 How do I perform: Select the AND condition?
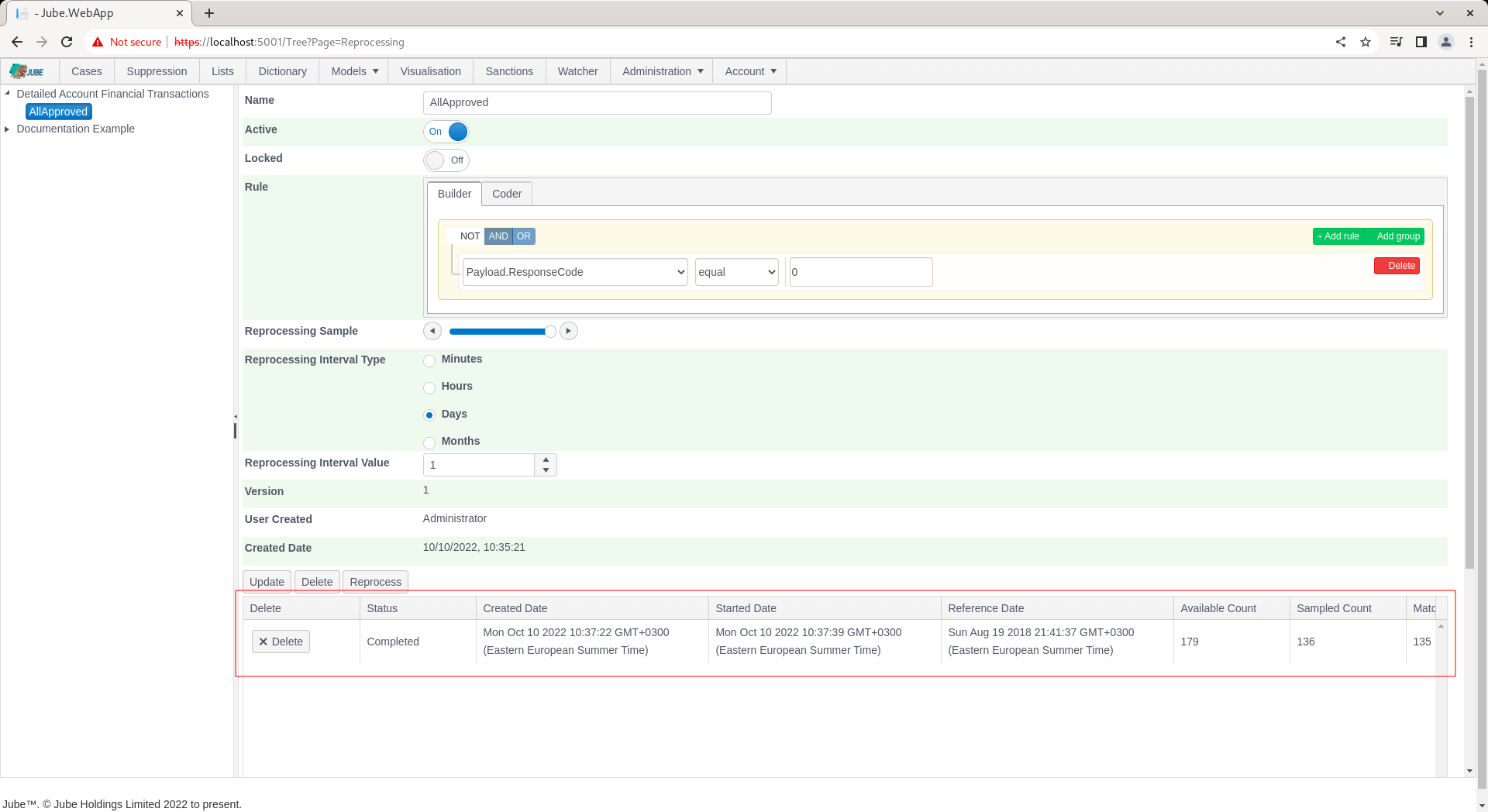498,236
